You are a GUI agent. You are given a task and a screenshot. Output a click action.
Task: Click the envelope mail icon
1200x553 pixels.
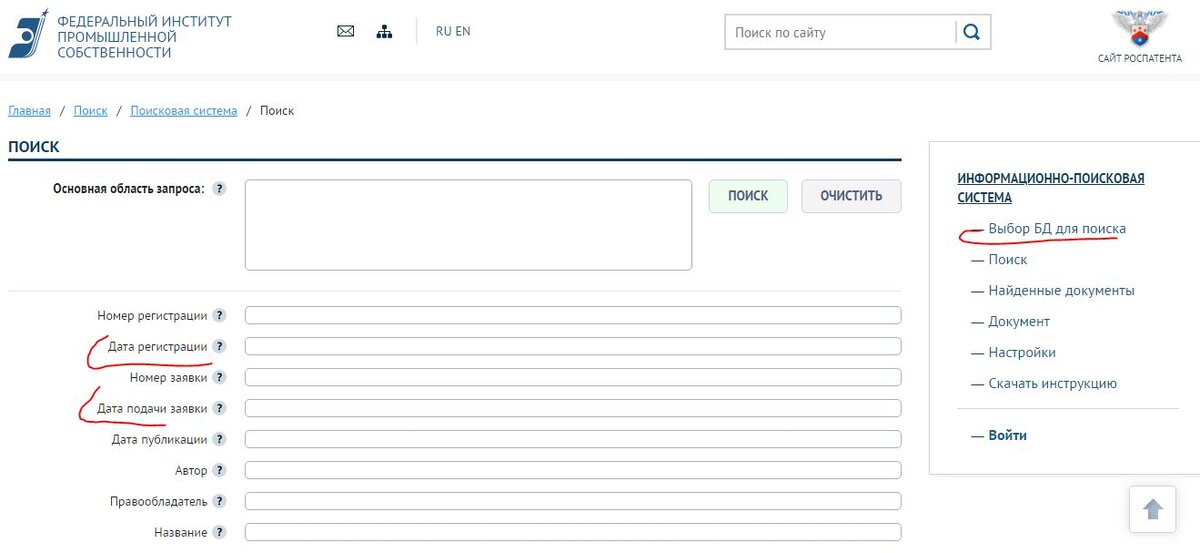click(346, 31)
